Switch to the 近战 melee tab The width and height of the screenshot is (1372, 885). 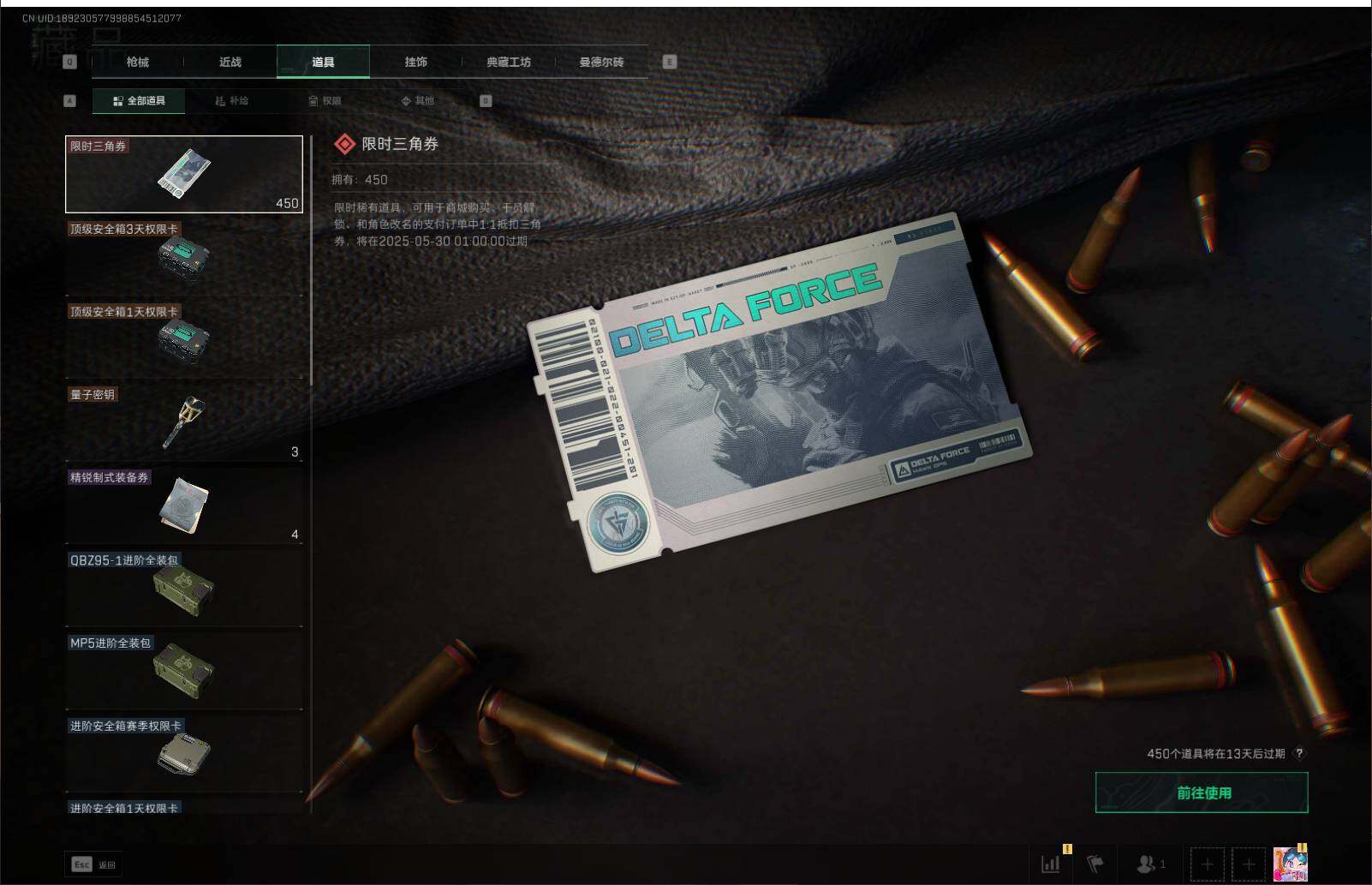[x=230, y=62]
